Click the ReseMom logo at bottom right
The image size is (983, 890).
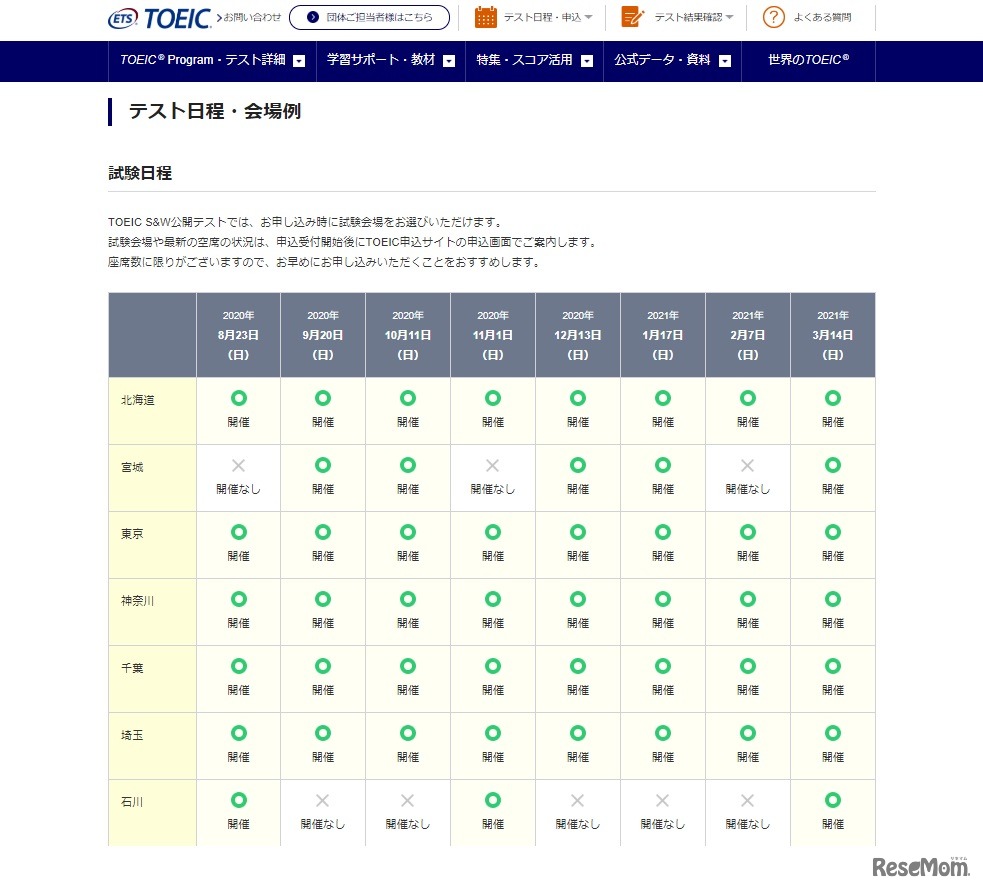(x=918, y=867)
